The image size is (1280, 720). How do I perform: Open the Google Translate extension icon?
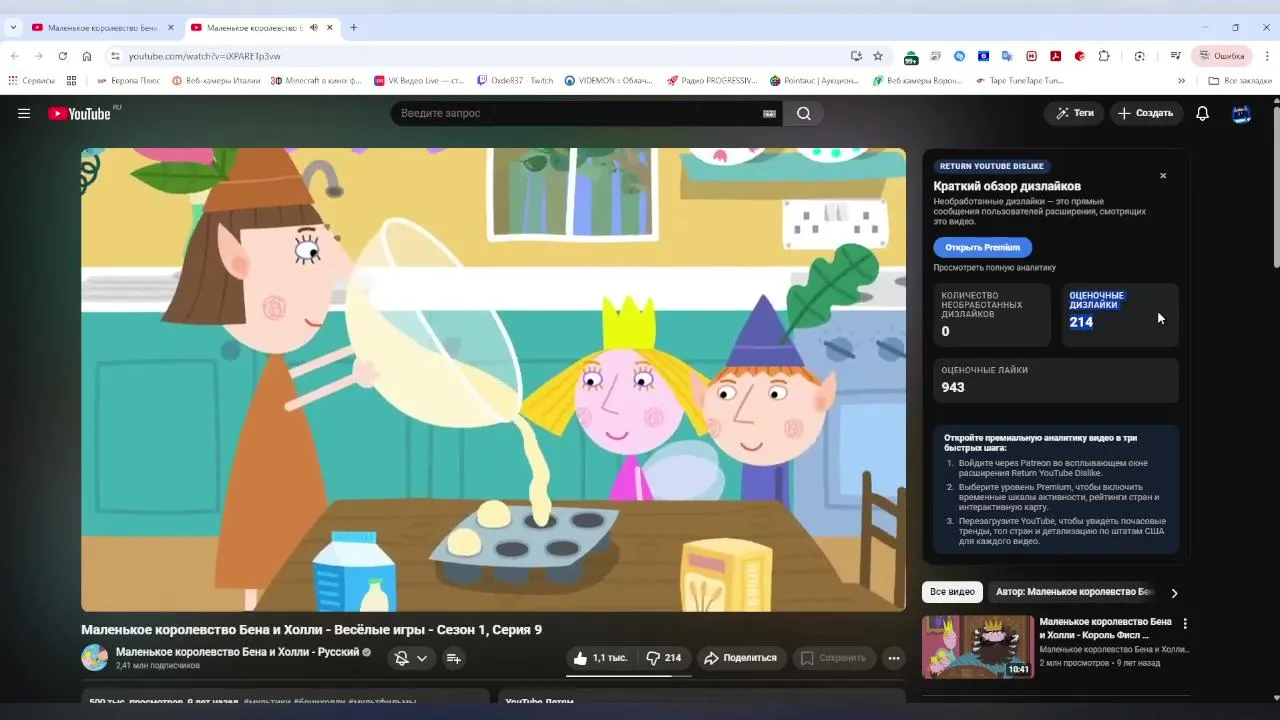pos(1007,56)
